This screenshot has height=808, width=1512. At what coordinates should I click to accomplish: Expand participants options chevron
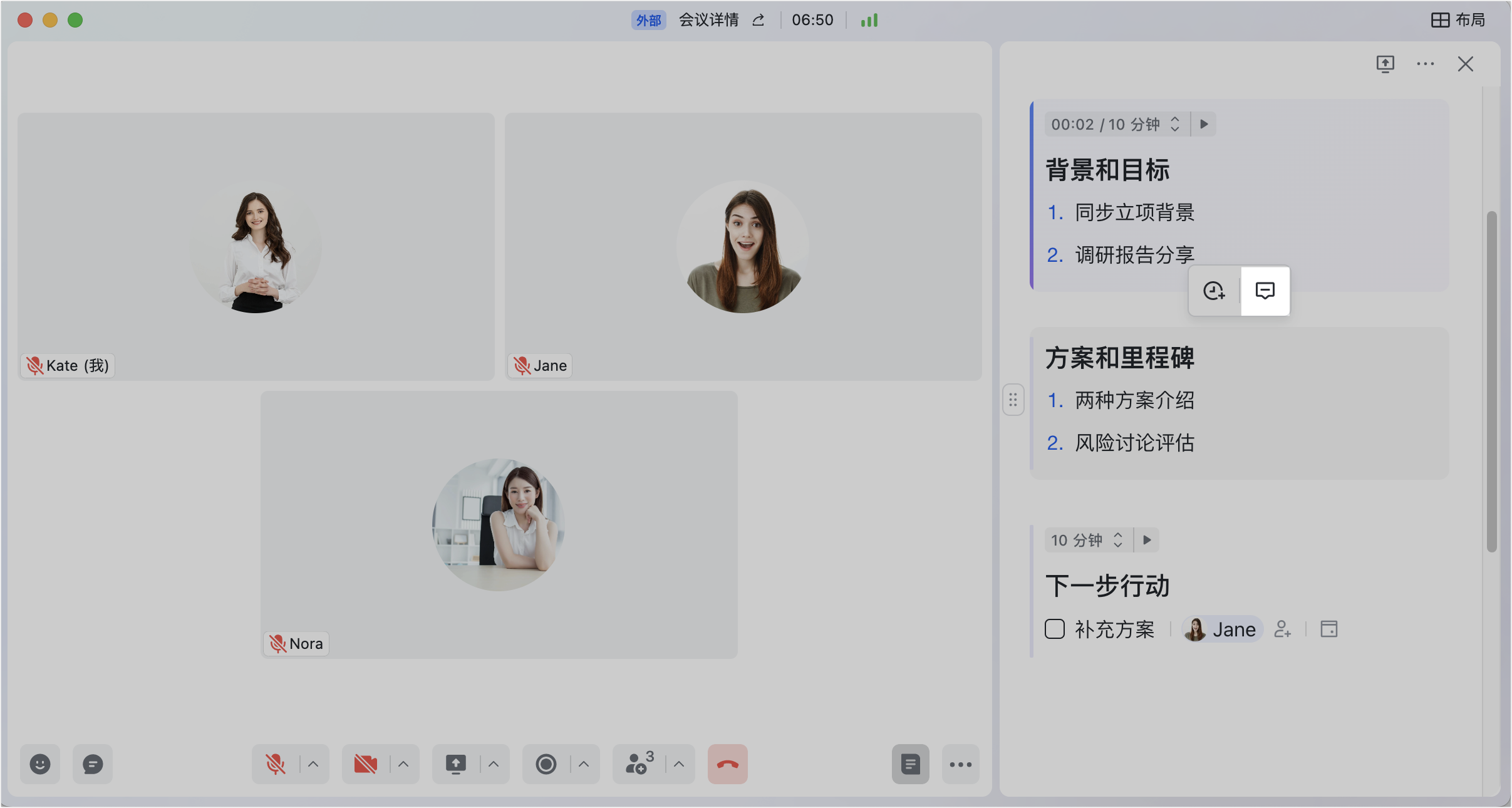[x=680, y=764]
